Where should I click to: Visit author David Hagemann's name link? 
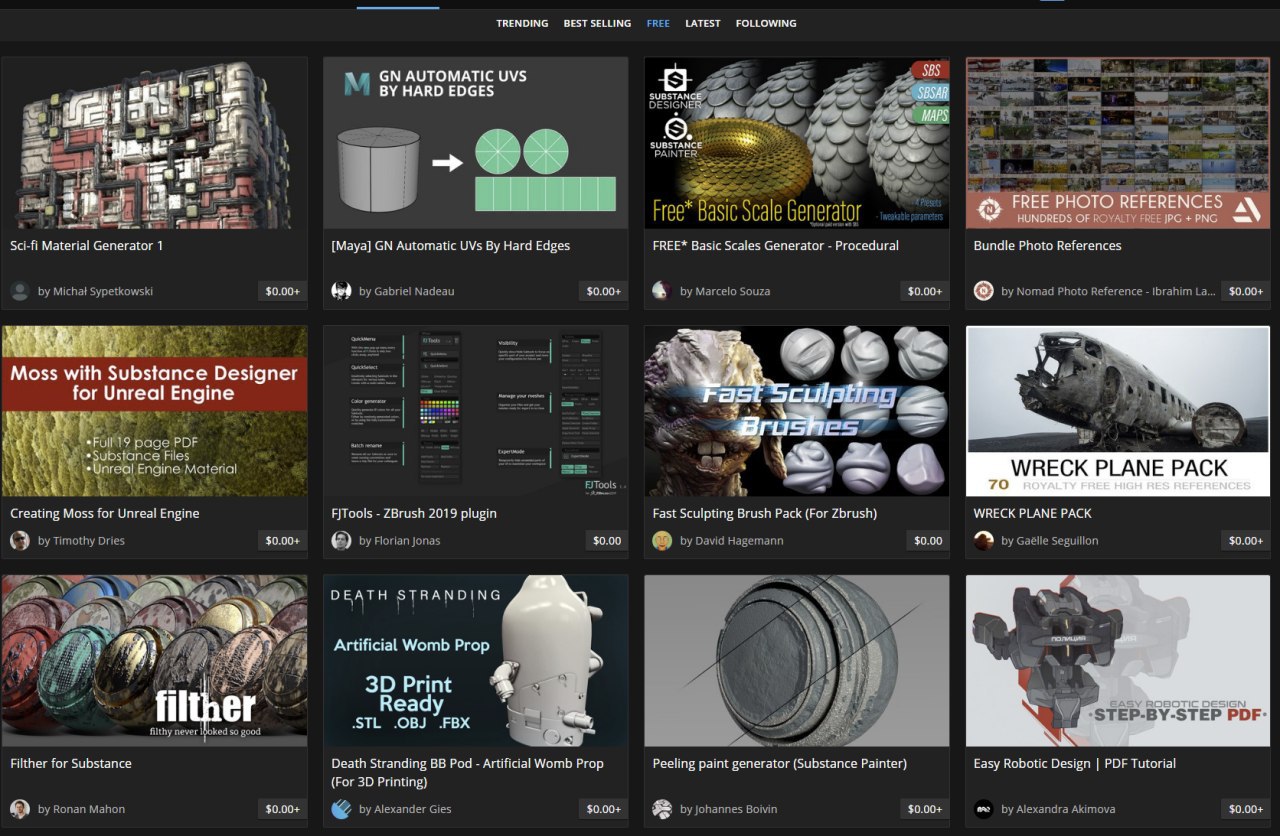pyautogui.click(x=739, y=540)
